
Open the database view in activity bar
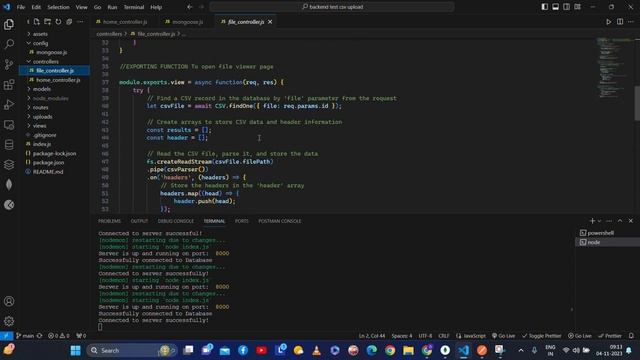pyautogui.click(x=9, y=145)
